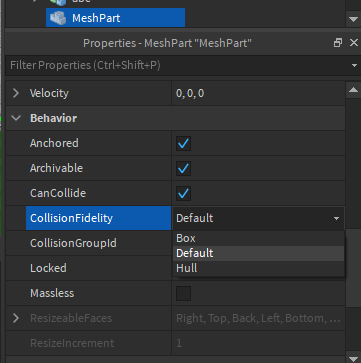Image resolution: width=361 pixels, height=363 pixels.
Task: Click the MeshPart cube icon
Action: point(58,18)
